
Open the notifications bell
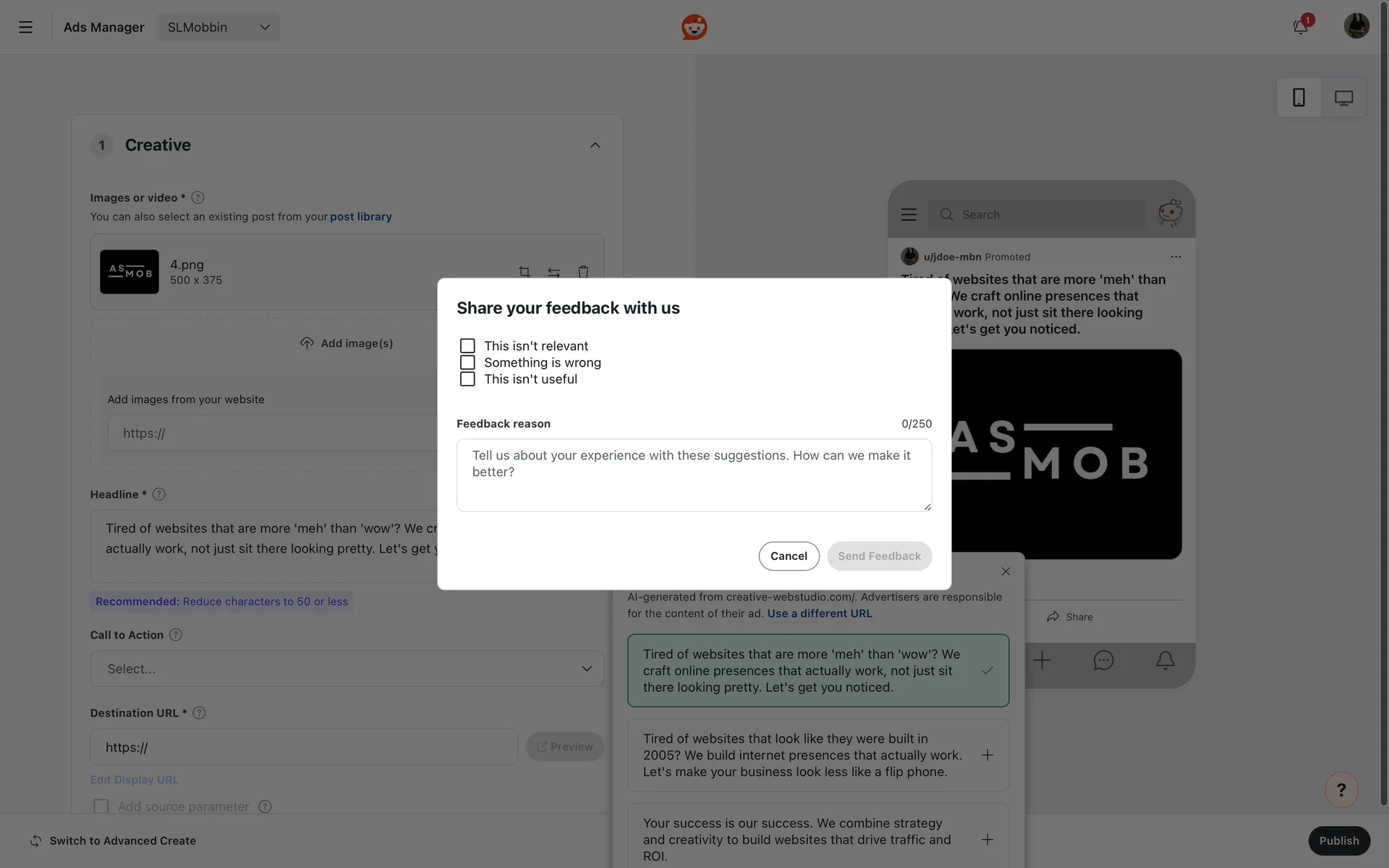click(x=1300, y=27)
